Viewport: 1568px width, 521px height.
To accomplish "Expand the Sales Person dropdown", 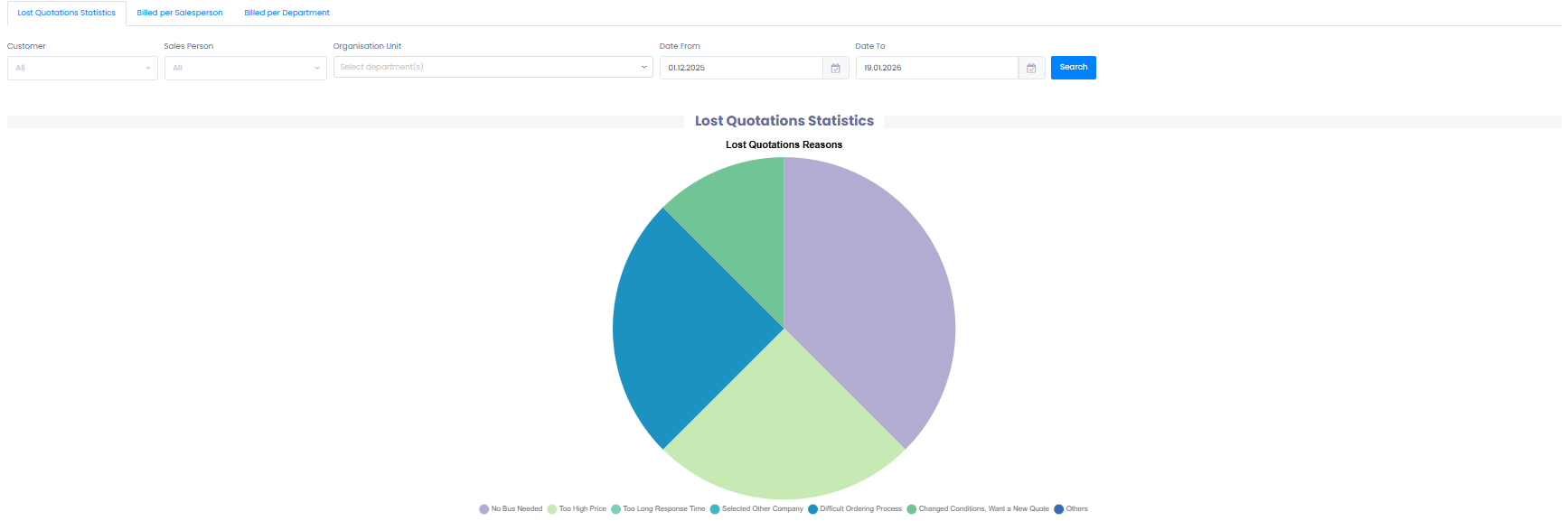I will (246, 68).
